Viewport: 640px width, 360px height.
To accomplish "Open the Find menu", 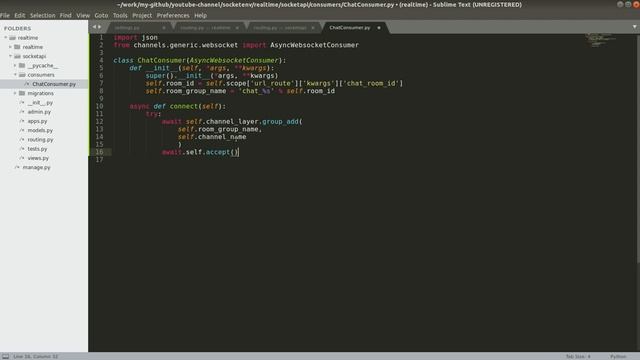I will click(x=65, y=16).
